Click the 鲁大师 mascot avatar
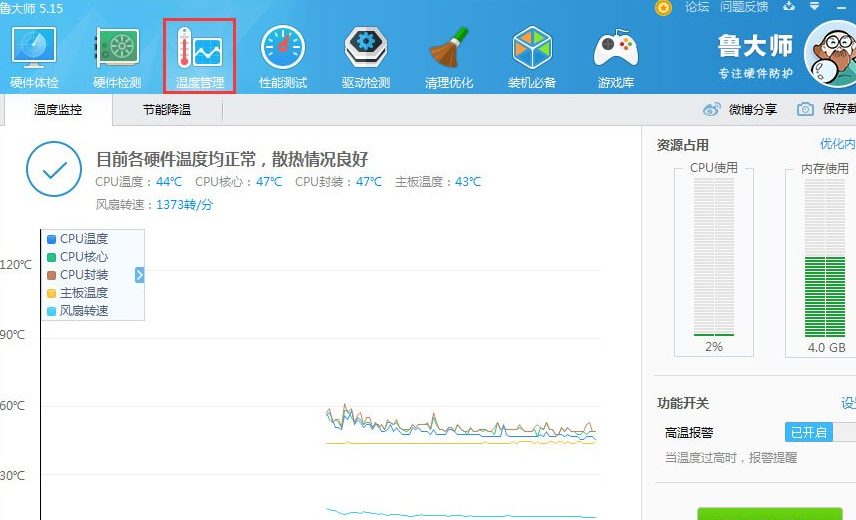The height and width of the screenshot is (520, 856). click(831, 55)
